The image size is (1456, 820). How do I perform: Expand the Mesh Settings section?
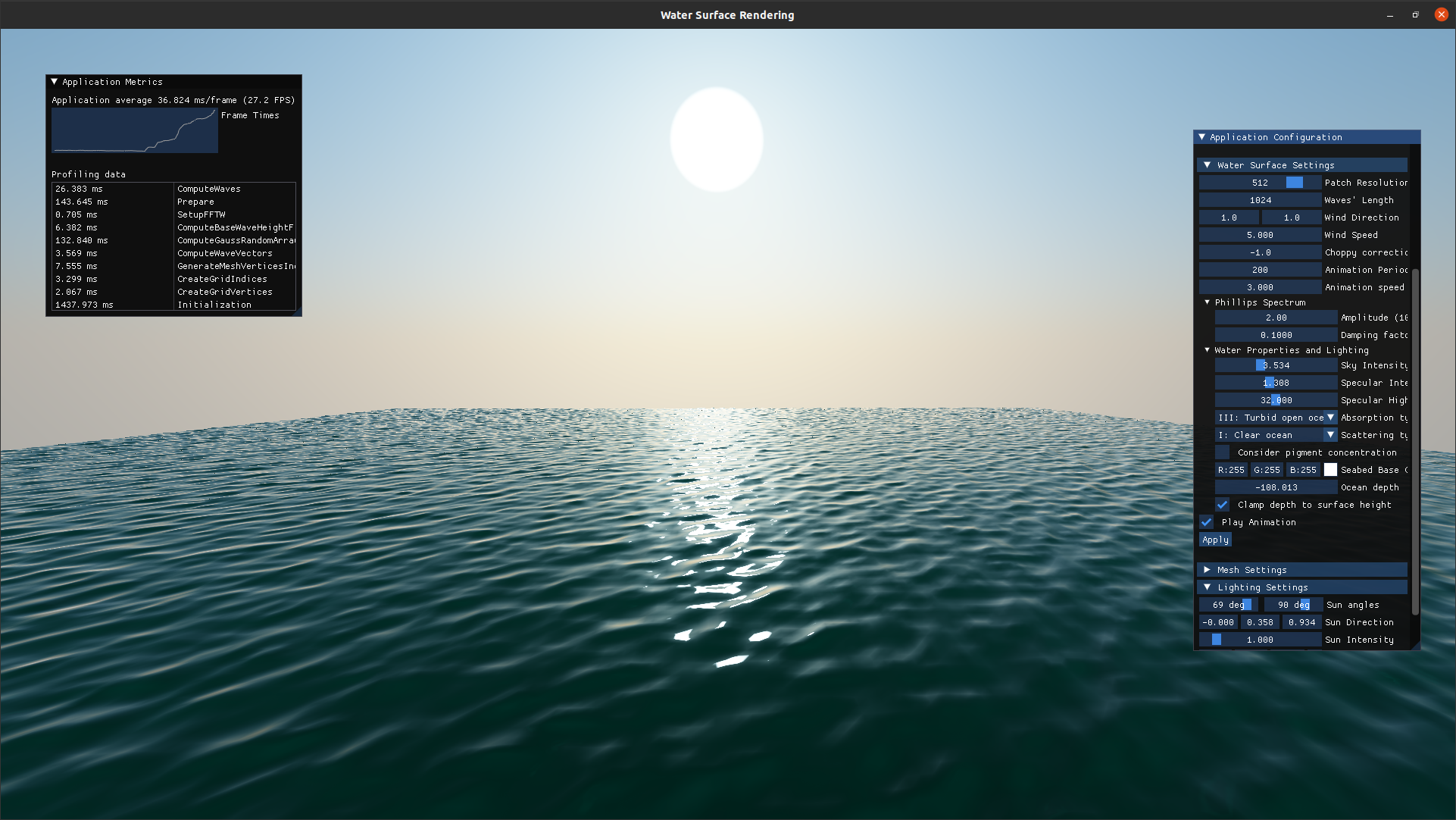pos(1207,570)
